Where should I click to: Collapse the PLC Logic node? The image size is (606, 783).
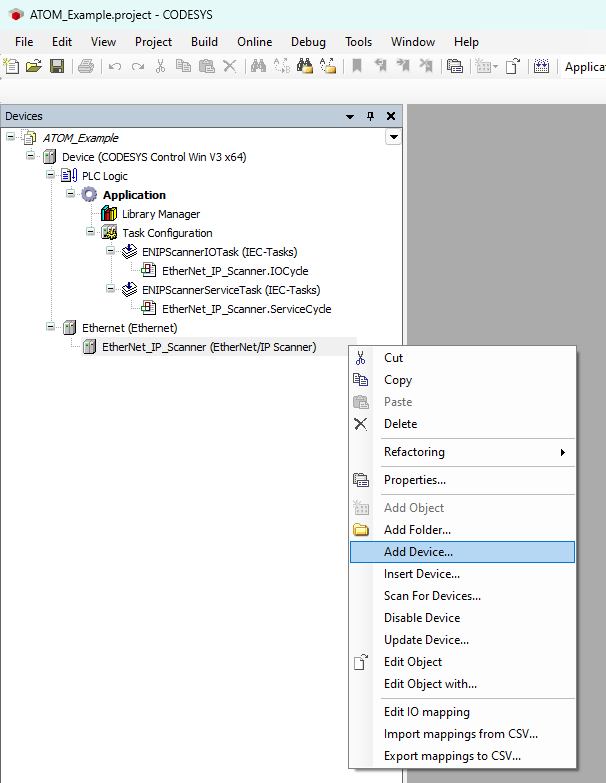50,174
